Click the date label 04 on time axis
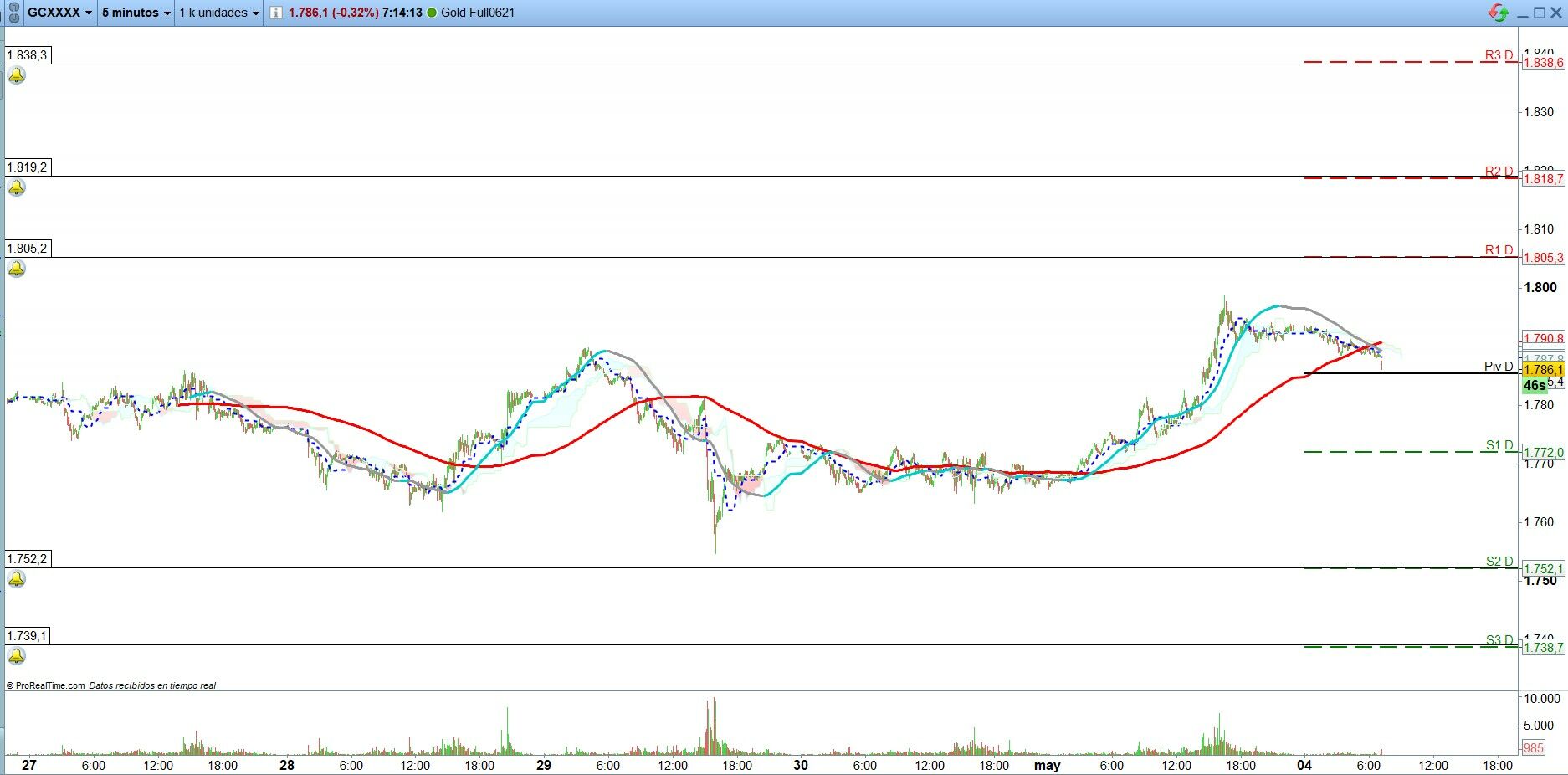The width and height of the screenshot is (1568, 775). [x=1304, y=766]
